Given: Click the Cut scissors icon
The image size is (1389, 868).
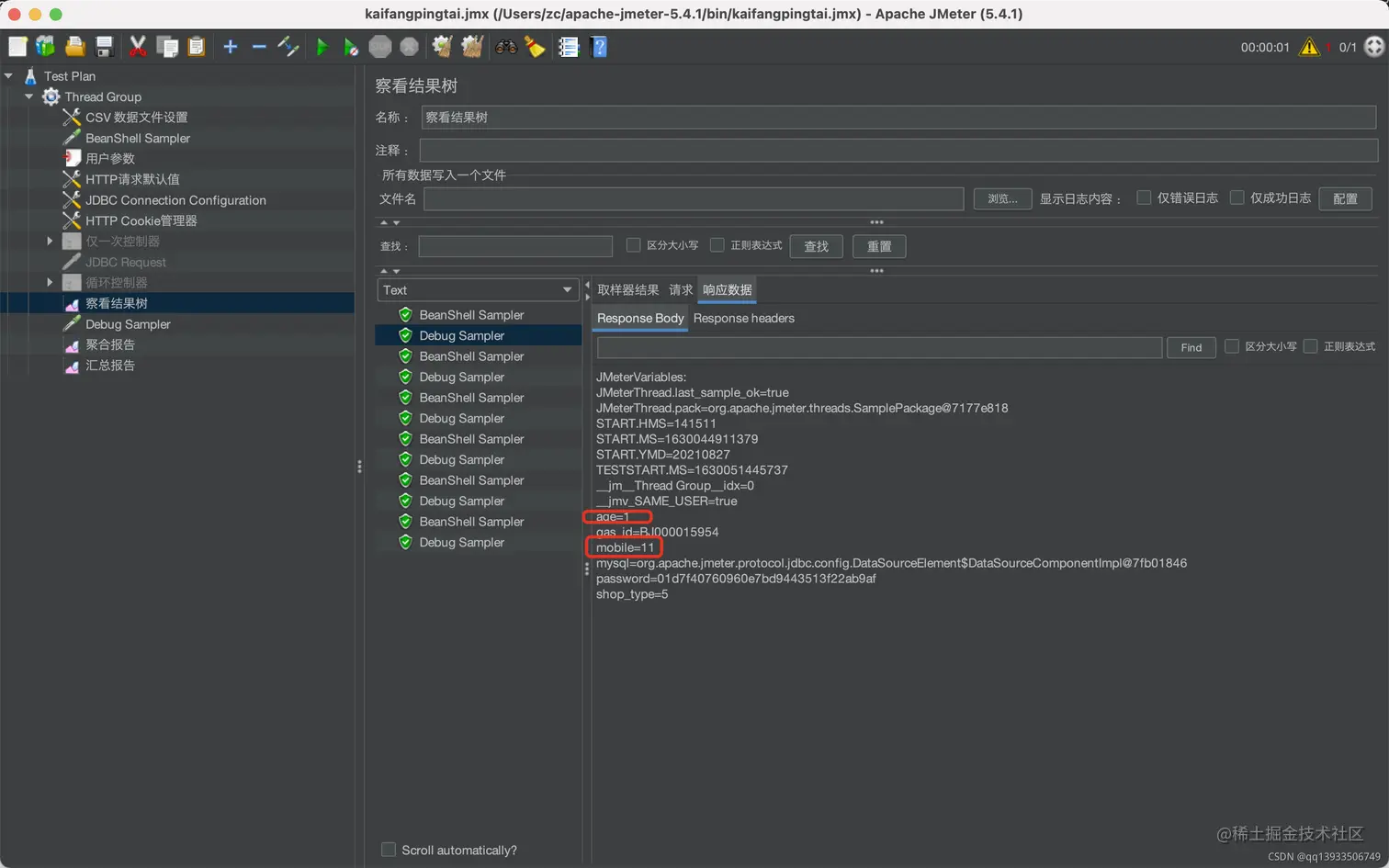Looking at the screenshot, I should (138, 46).
